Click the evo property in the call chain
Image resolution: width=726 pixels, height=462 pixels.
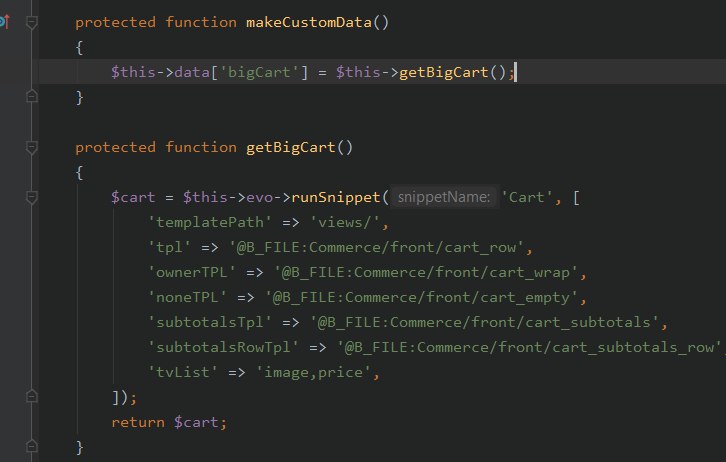(x=259, y=197)
